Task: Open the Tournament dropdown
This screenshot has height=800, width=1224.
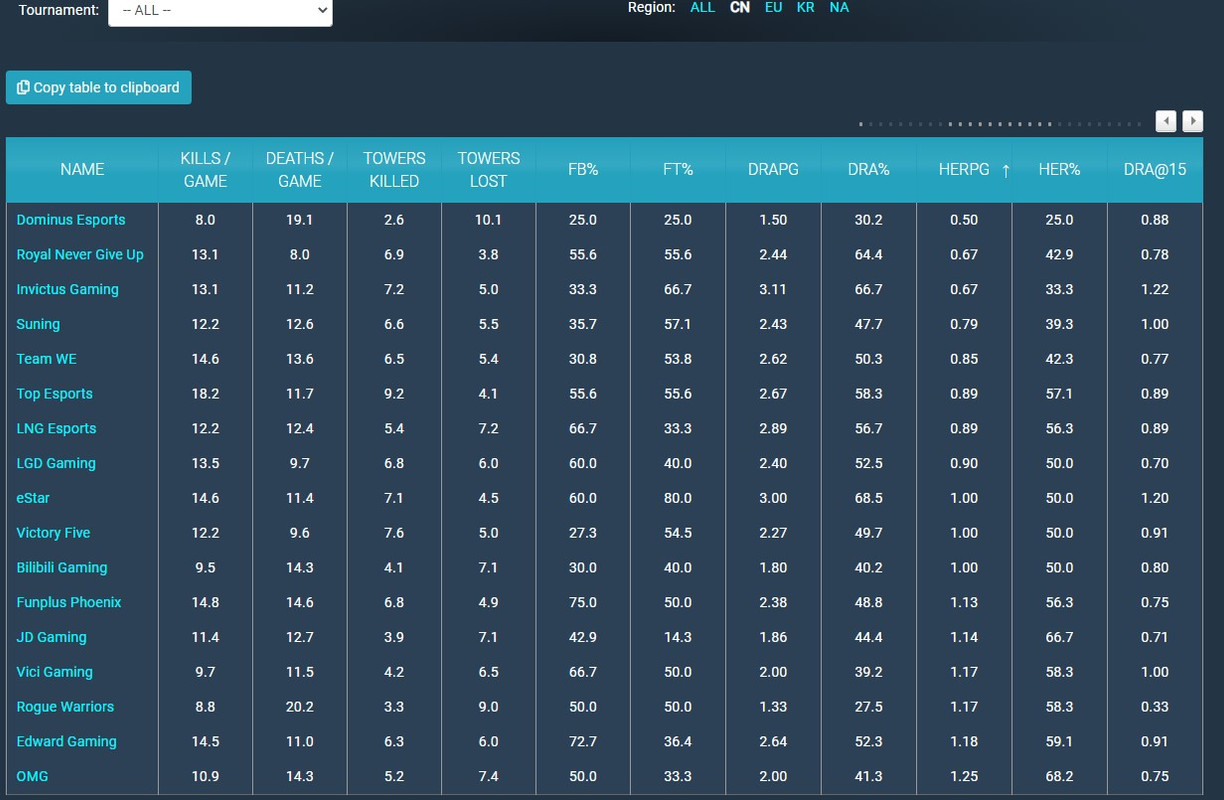Action: coord(220,10)
